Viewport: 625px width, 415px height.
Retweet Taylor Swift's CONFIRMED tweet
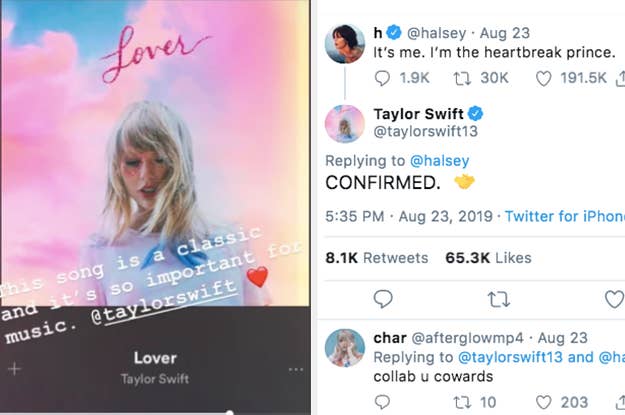click(497, 298)
